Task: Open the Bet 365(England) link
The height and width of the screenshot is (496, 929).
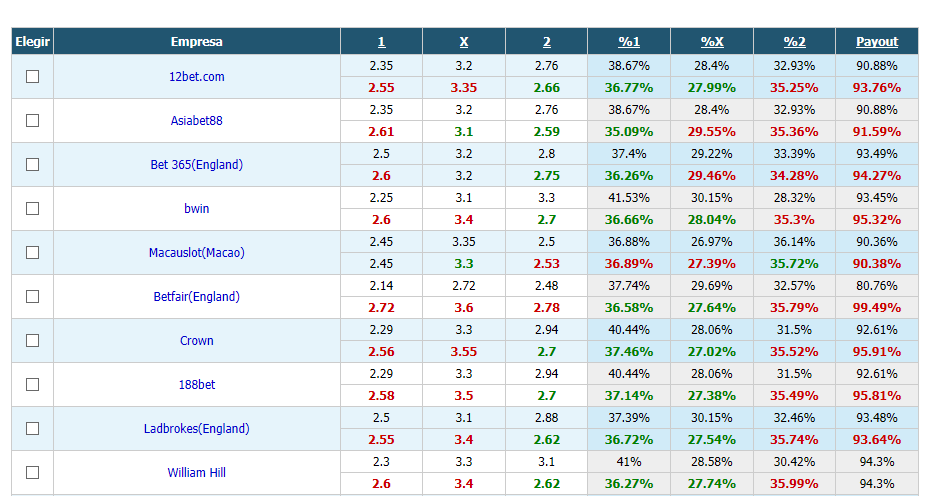Action: pos(197,165)
